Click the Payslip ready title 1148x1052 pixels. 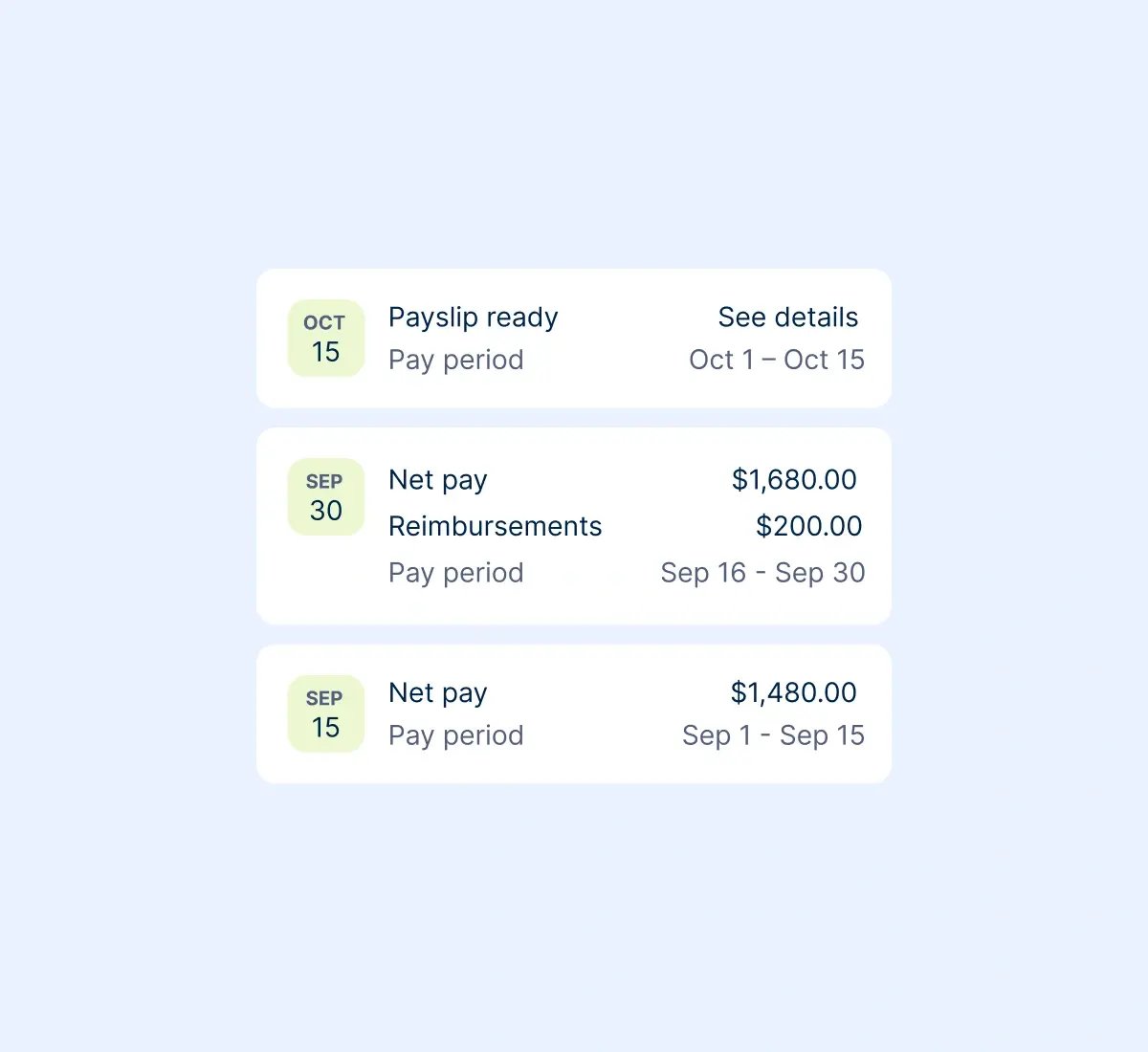tap(473, 318)
